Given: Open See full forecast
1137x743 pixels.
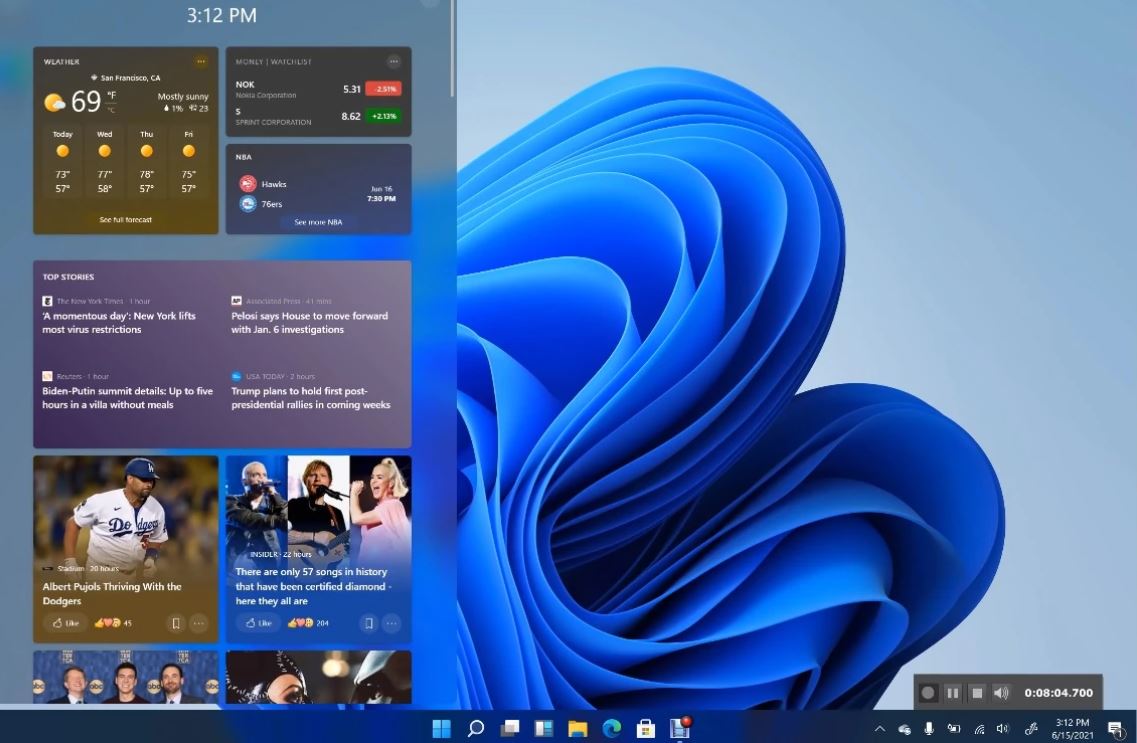Looking at the screenshot, I should click(x=126, y=219).
